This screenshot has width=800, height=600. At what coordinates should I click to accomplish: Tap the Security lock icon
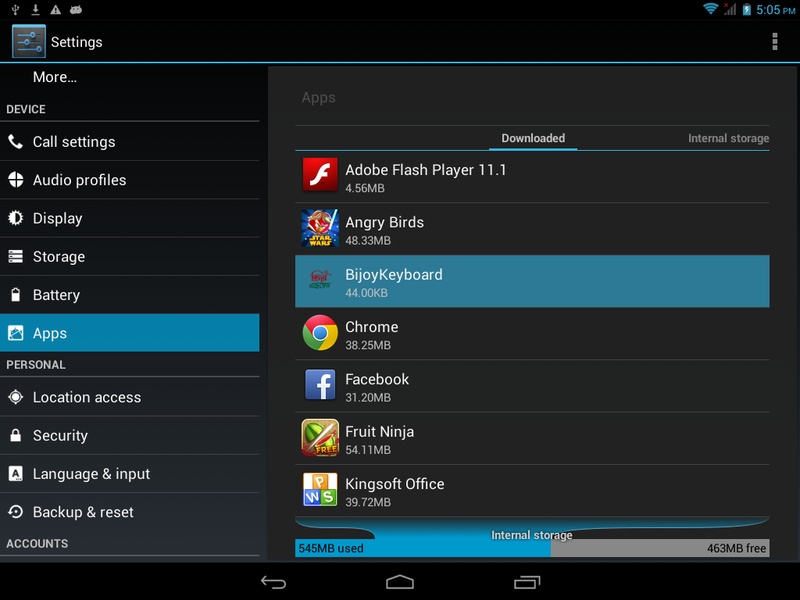16,435
